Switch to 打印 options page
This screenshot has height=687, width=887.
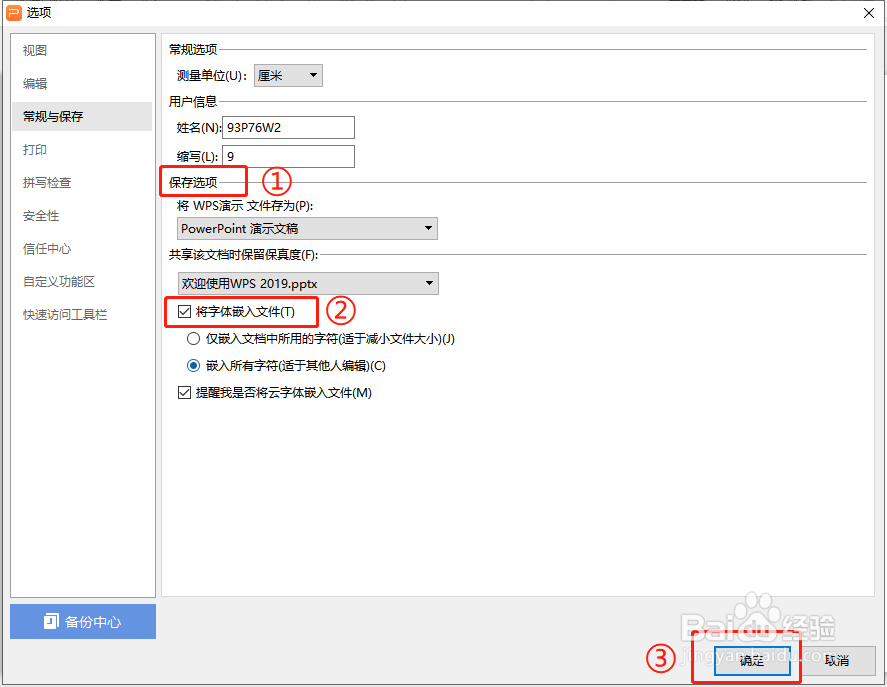coord(33,149)
